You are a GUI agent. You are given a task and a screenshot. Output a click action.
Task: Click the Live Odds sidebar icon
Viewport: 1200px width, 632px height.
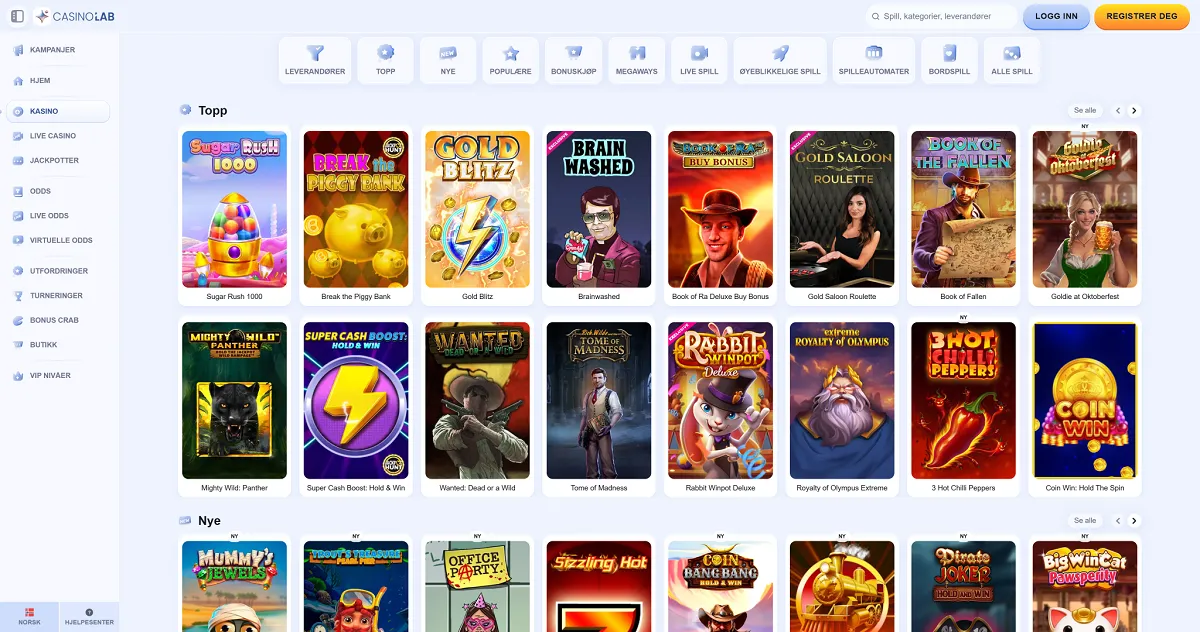(x=18, y=216)
